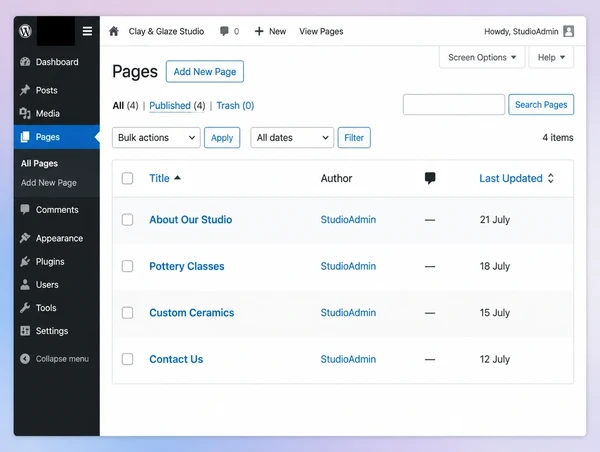Sort by Last Updated column header
Viewport: 600px width, 452px height.
click(511, 178)
